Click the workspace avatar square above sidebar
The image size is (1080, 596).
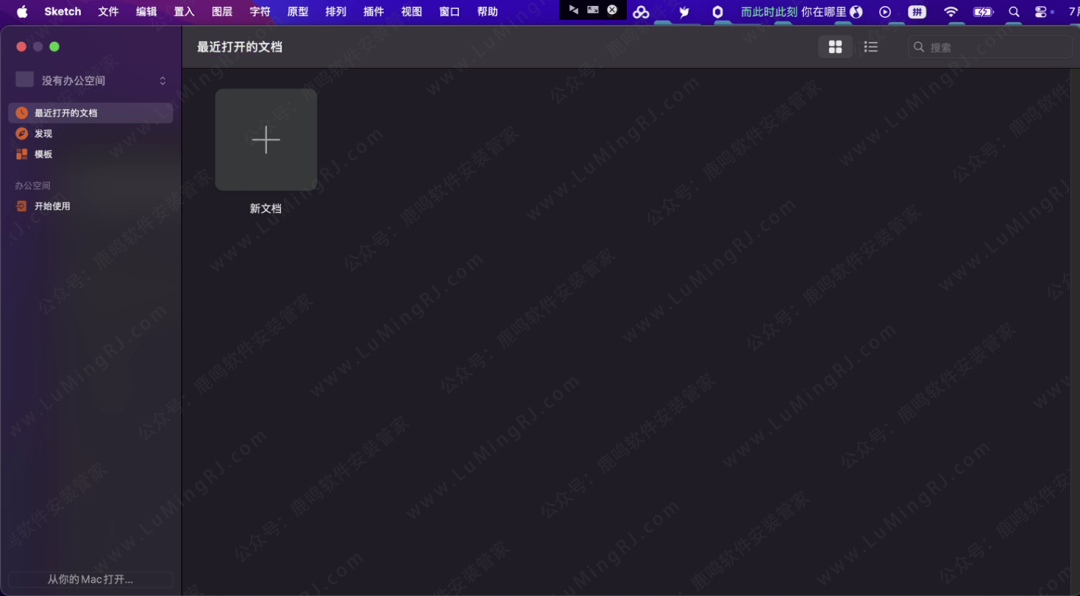pyautogui.click(x=25, y=79)
